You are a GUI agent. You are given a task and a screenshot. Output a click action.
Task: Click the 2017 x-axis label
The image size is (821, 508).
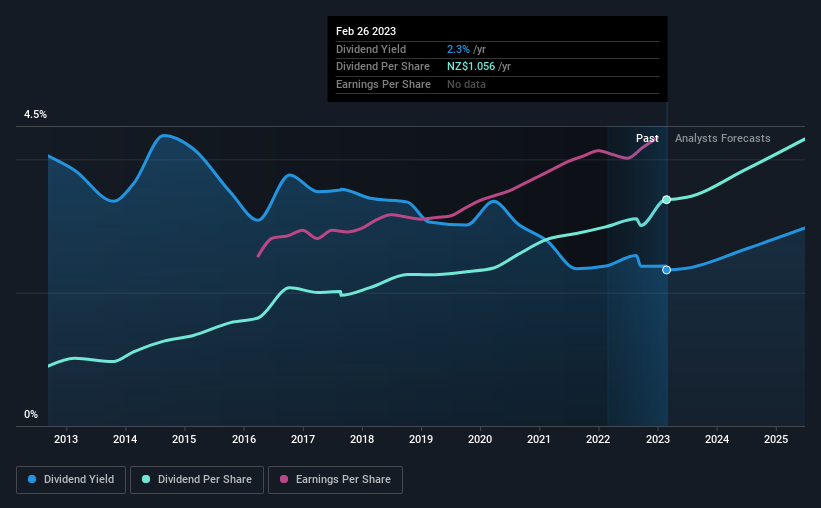[303, 439]
